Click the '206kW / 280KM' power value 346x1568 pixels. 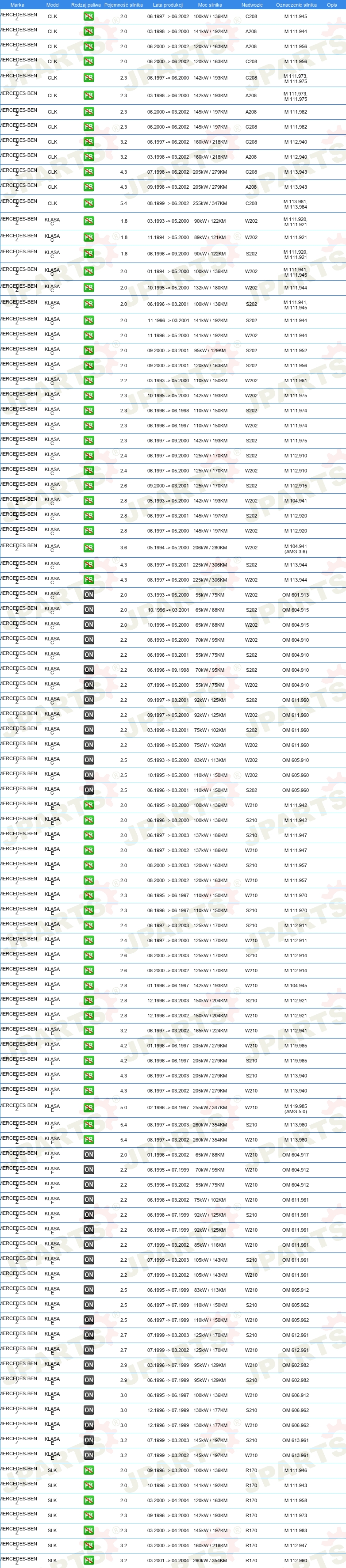[x=210, y=548]
